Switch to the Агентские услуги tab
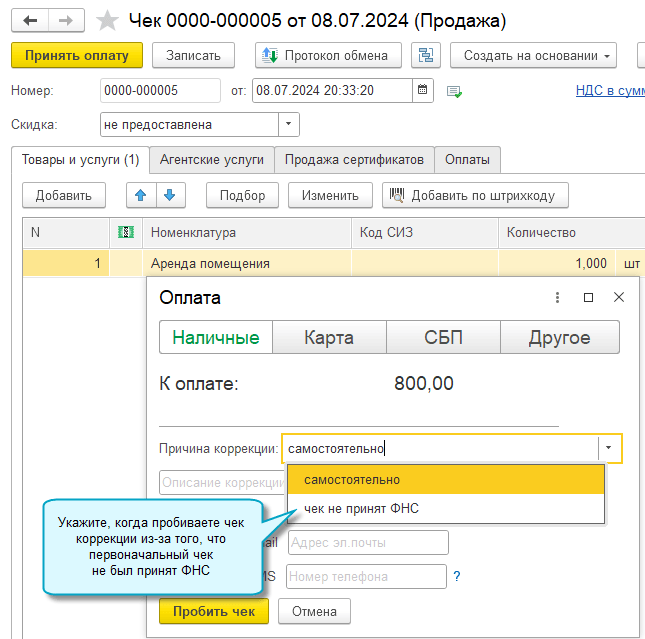Image resolution: width=645 pixels, height=639 pixels. click(212, 159)
